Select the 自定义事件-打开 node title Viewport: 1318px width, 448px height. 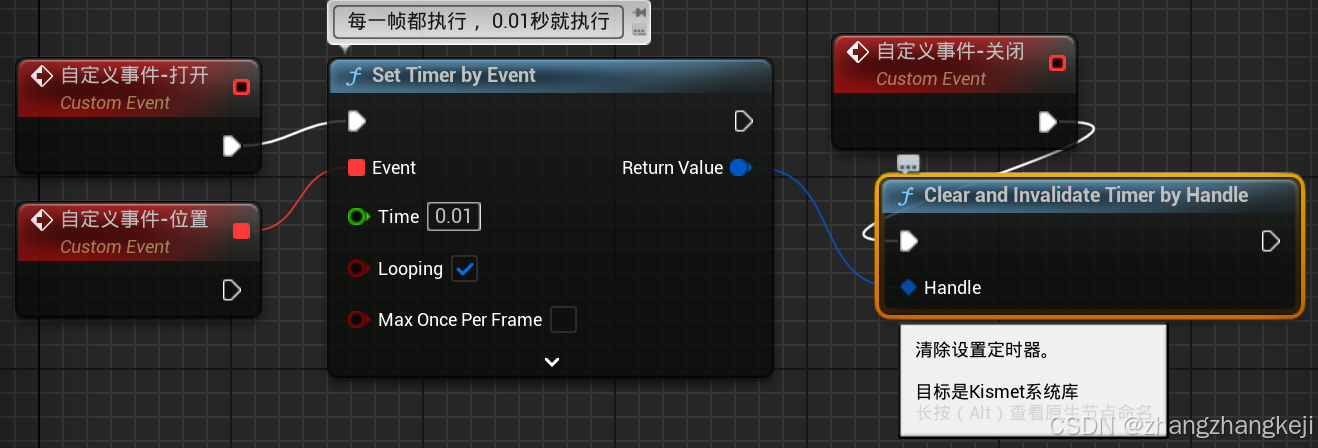point(135,75)
